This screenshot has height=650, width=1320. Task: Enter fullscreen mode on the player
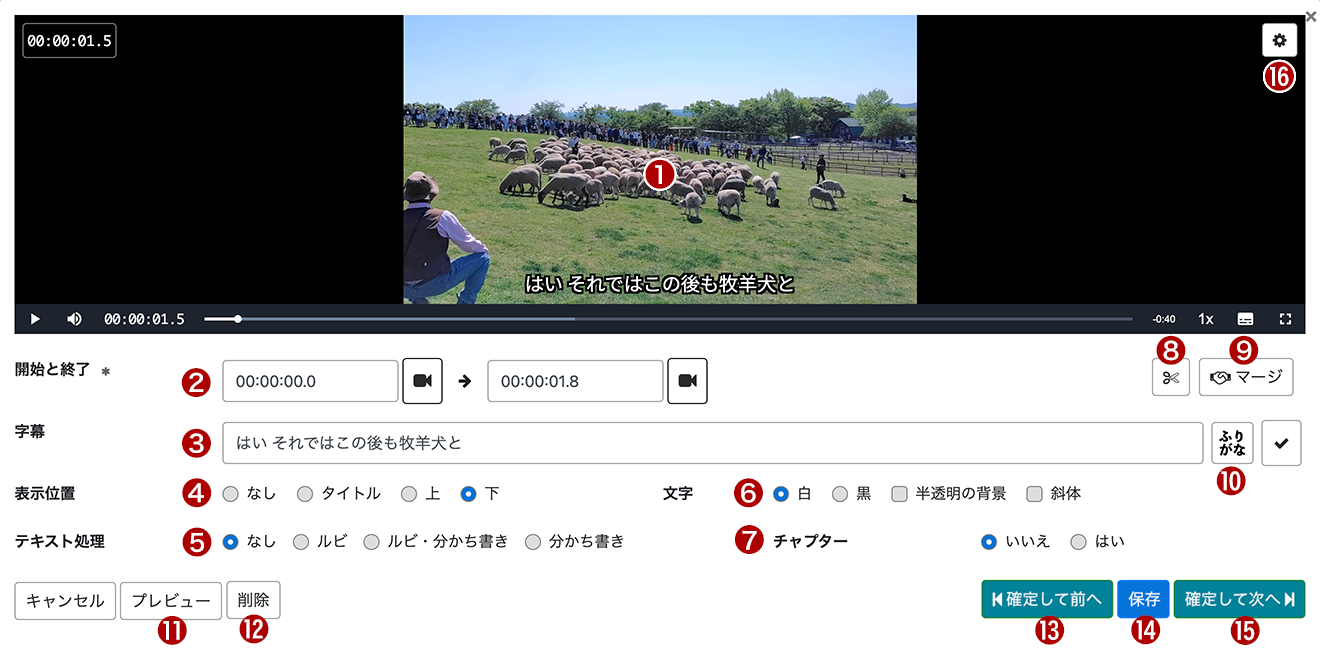pos(1285,318)
